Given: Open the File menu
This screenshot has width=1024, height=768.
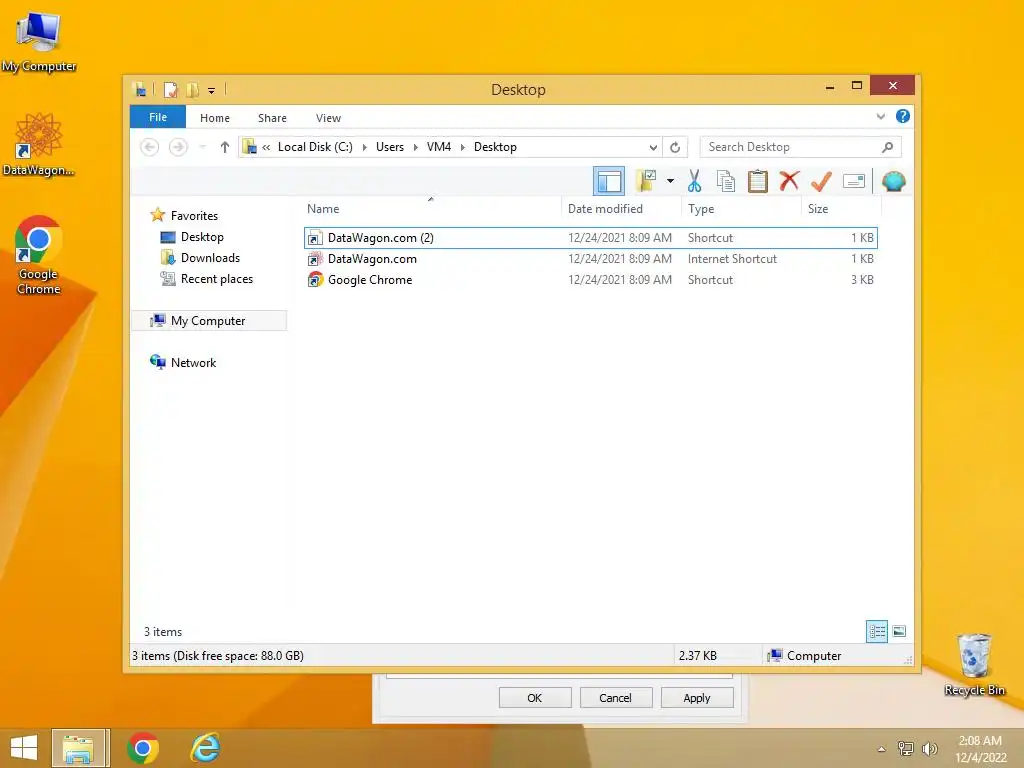Looking at the screenshot, I should (158, 117).
